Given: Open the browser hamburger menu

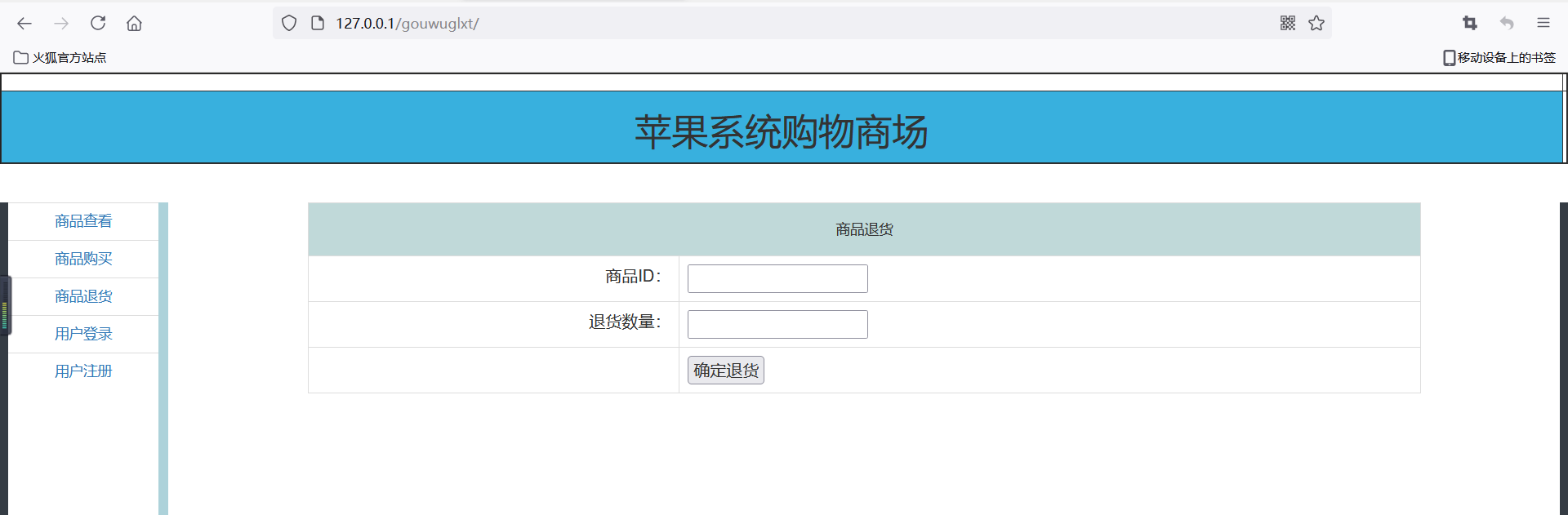Looking at the screenshot, I should [1543, 24].
